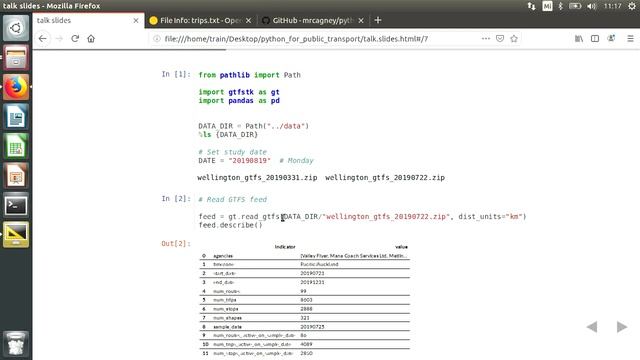
Task: Reload the current page
Action: 75,39
